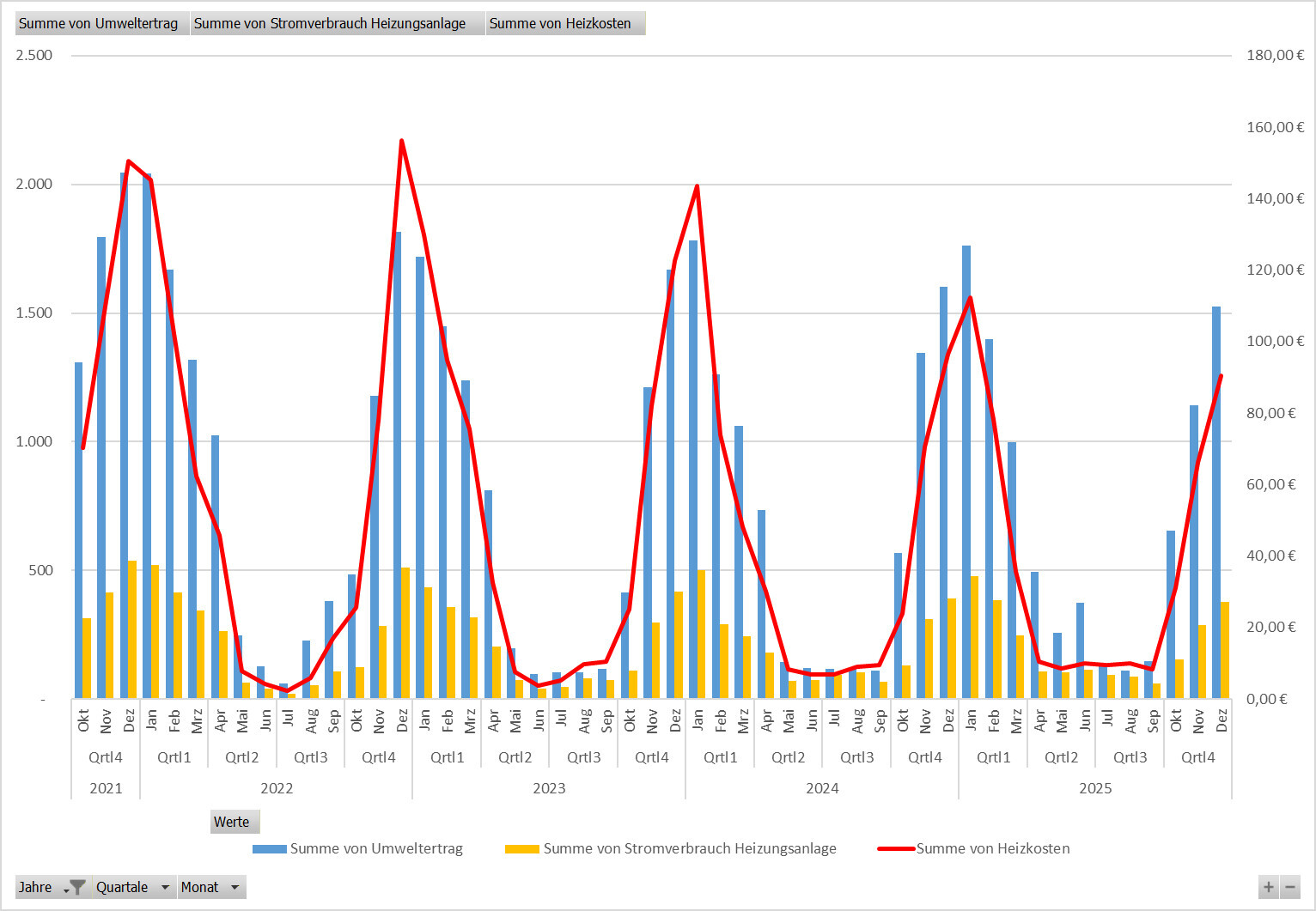Click the red Heizkosten legend line
The height and width of the screenshot is (911, 1316).
click(895, 849)
